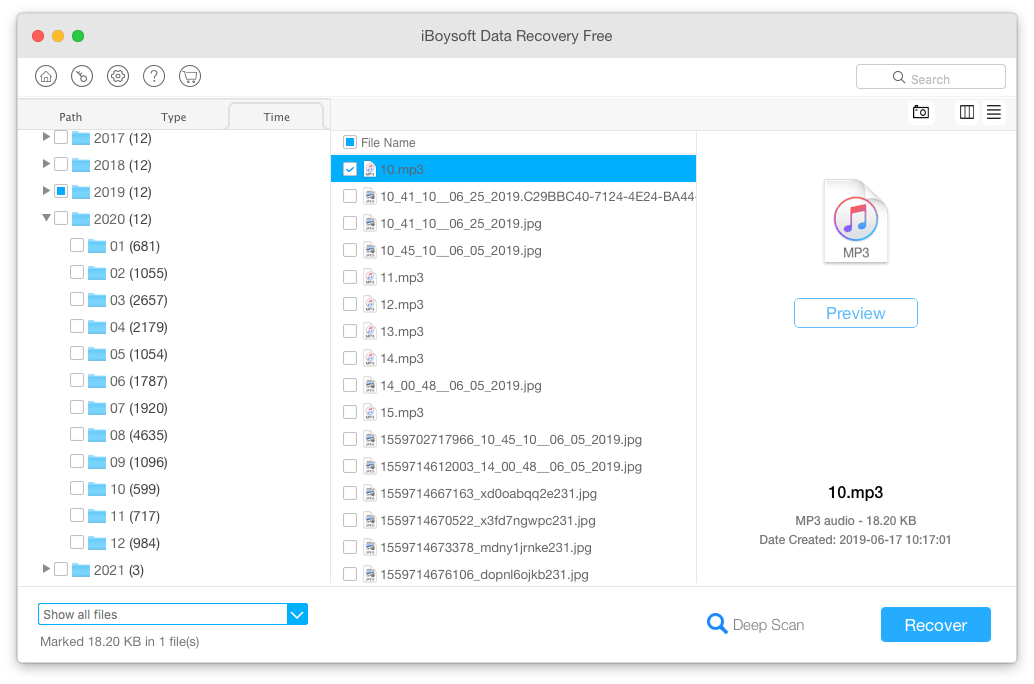This screenshot has width=1034, height=684.
Task: Check the box for 11.mp3
Action: tap(350, 277)
